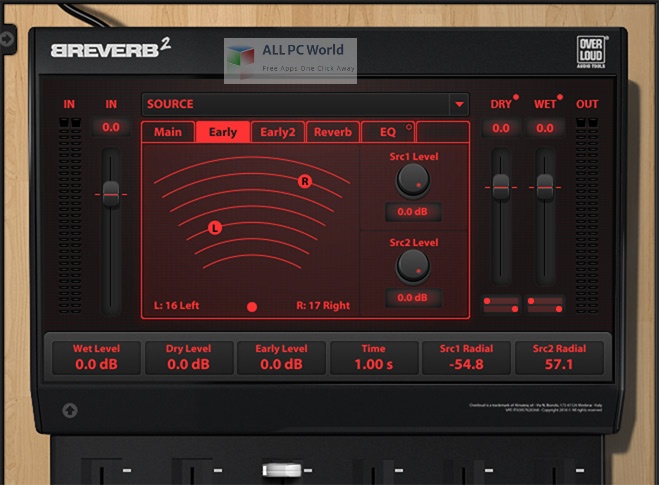This screenshot has width=659, height=485.
Task: Click the WET pan sliders below fader
Action: pyautogui.click(x=545, y=305)
